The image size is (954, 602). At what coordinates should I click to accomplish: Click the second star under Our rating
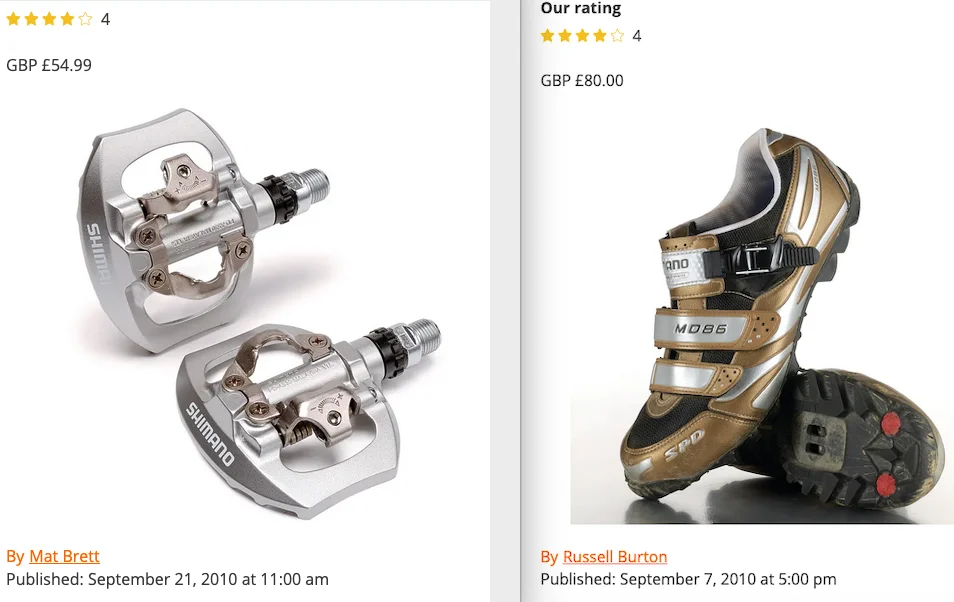click(x=565, y=36)
